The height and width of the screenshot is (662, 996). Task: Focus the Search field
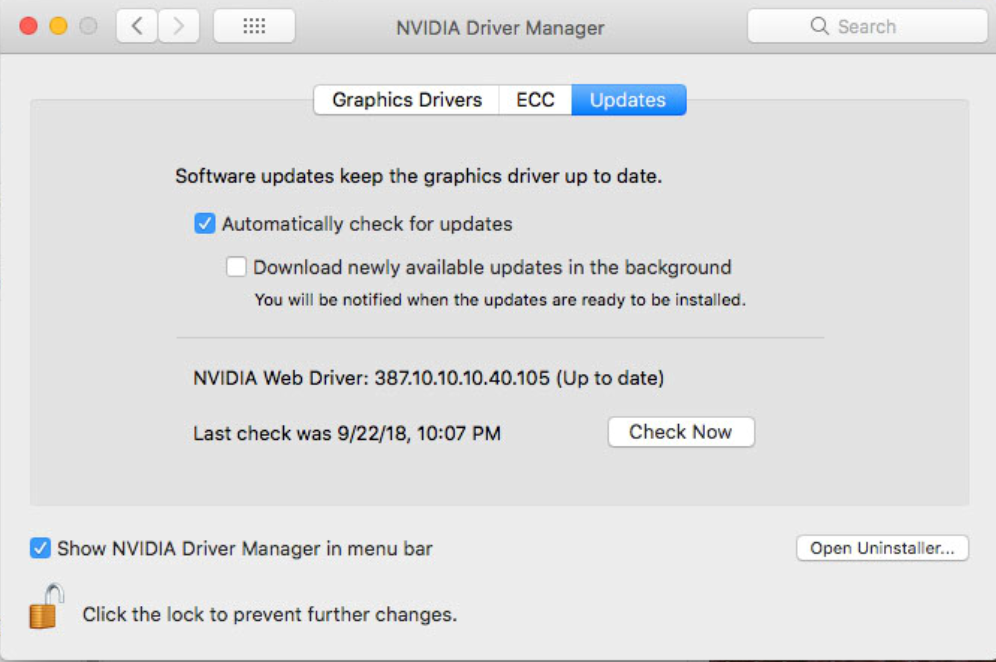pyautogui.click(x=867, y=26)
